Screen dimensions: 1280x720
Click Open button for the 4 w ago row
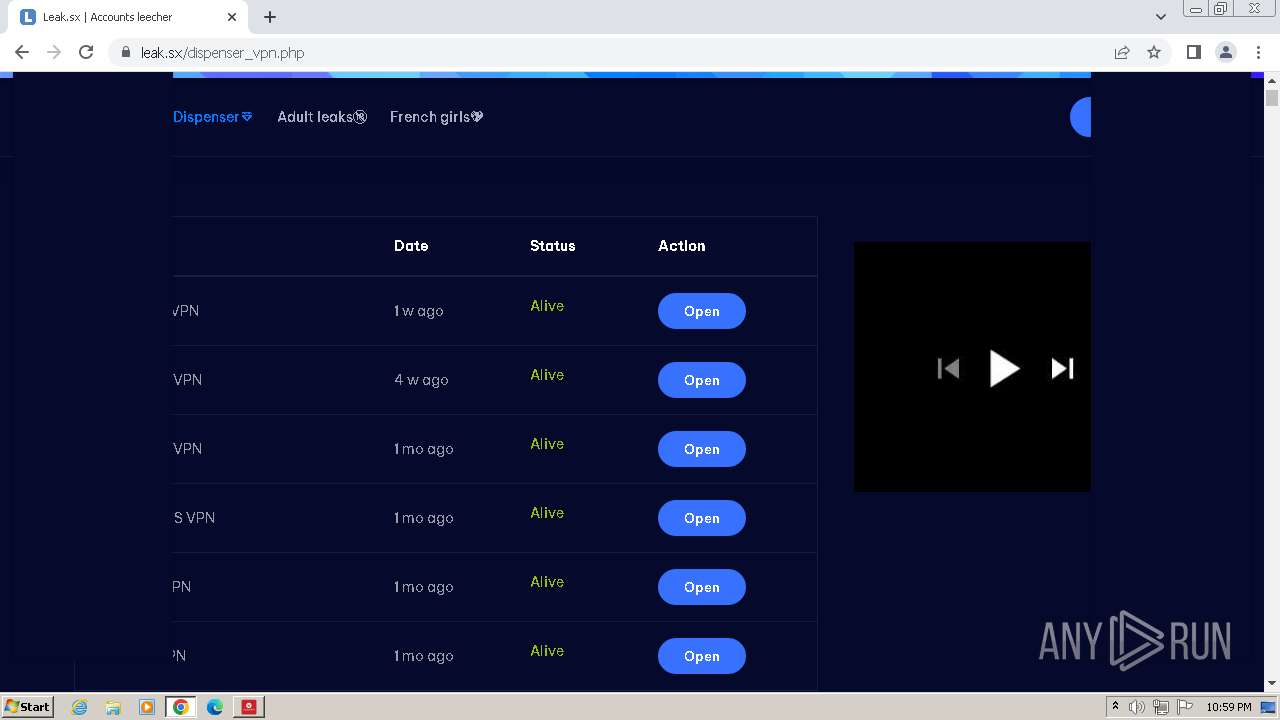click(701, 380)
